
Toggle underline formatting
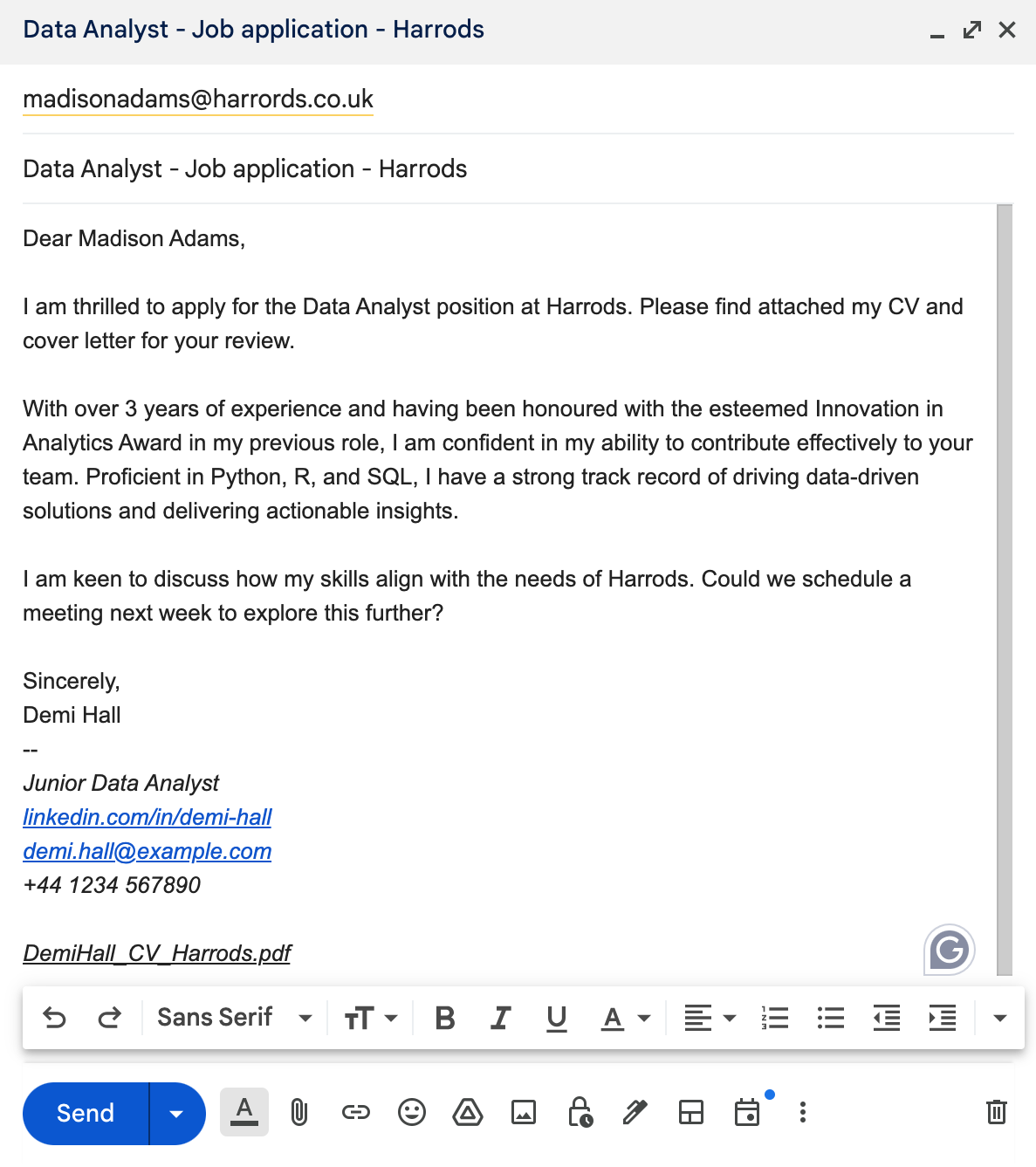point(556,1017)
